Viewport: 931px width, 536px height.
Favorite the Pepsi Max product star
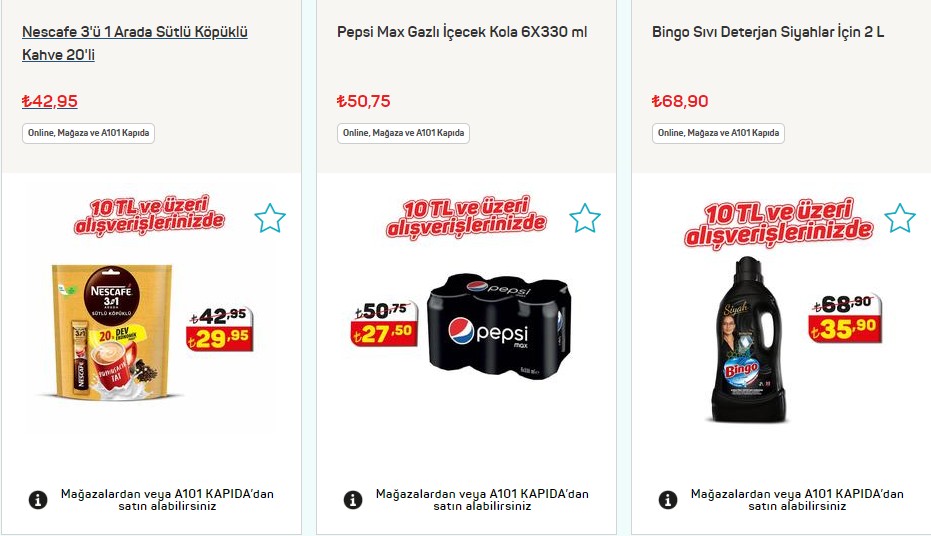click(x=585, y=218)
